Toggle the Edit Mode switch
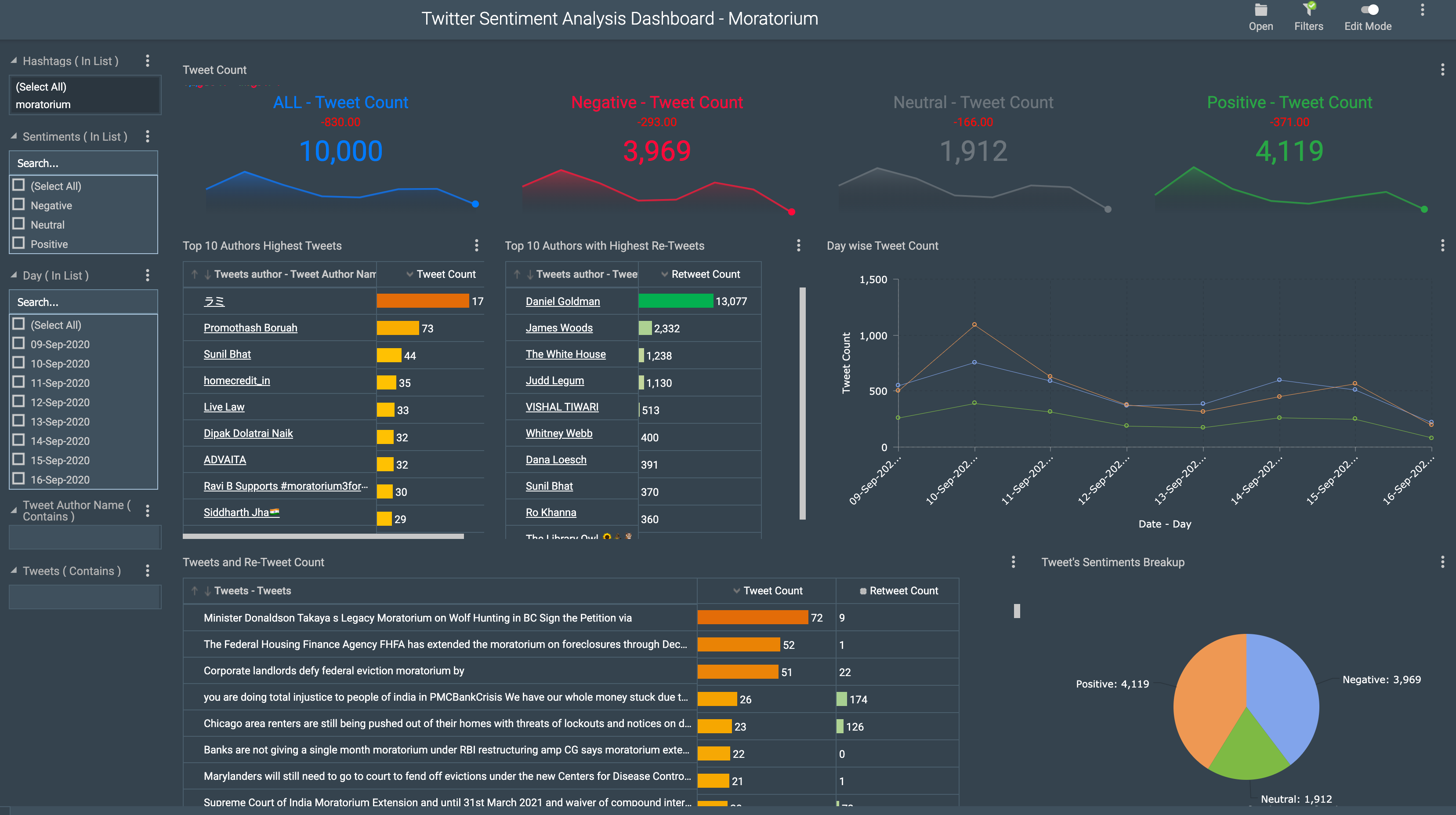The height and width of the screenshot is (815, 1456). [1369, 10]
